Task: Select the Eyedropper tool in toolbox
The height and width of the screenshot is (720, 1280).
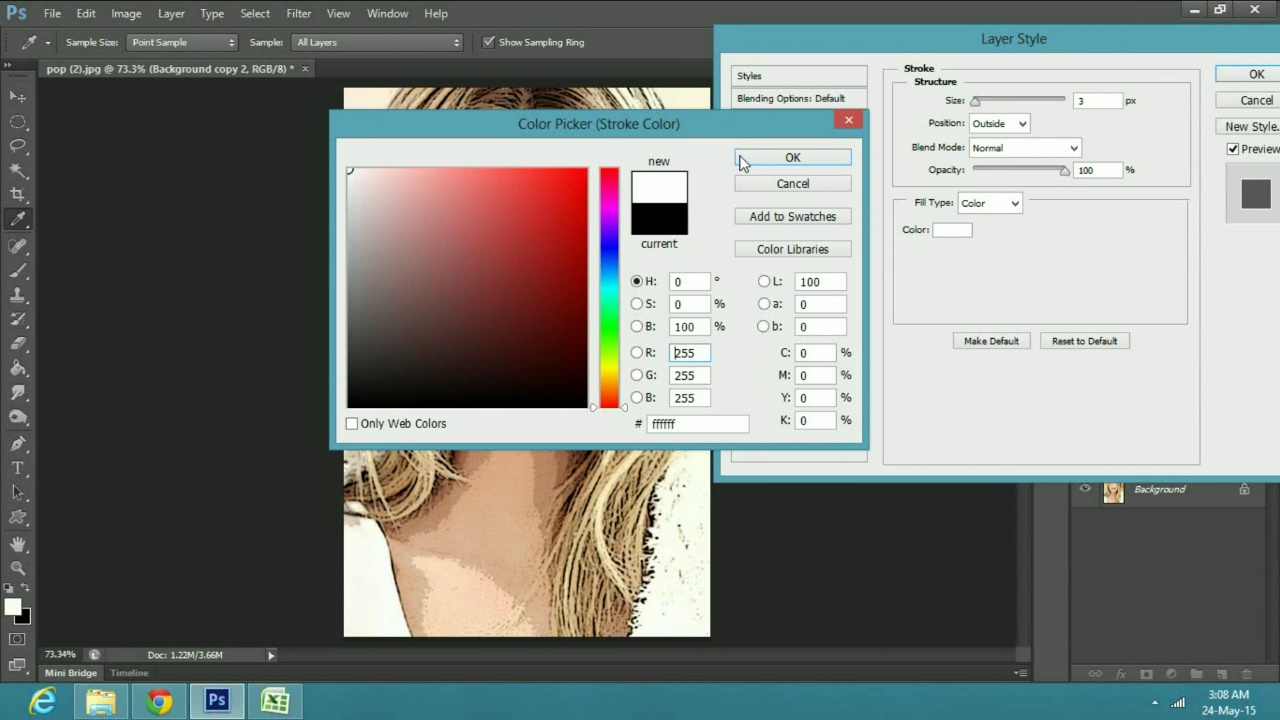Action: point(18,220)
